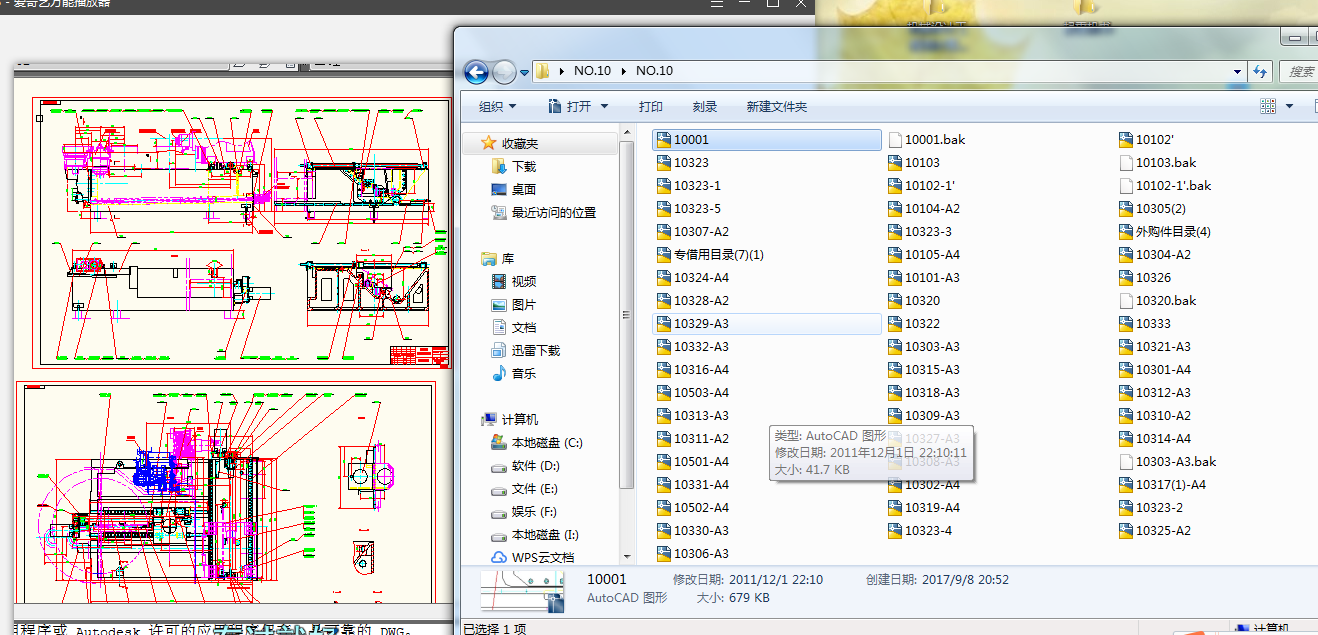Select file 10323-3
Viewport: 1318px width, 635px height.
tap(920, 232)
